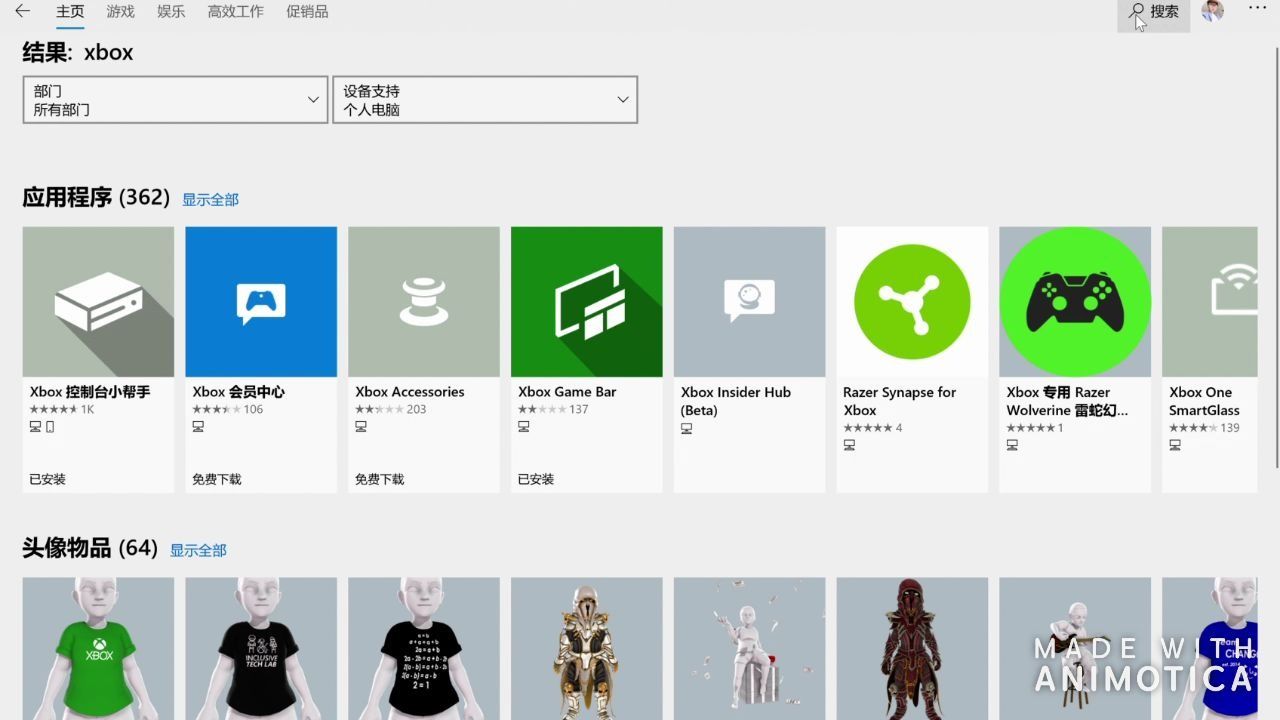Image resolution: width=1280 pixels, height=720 pixels.
Task: Click the mobile device icon under Xbox 控制台小帮手
Action: pos(50,427)
